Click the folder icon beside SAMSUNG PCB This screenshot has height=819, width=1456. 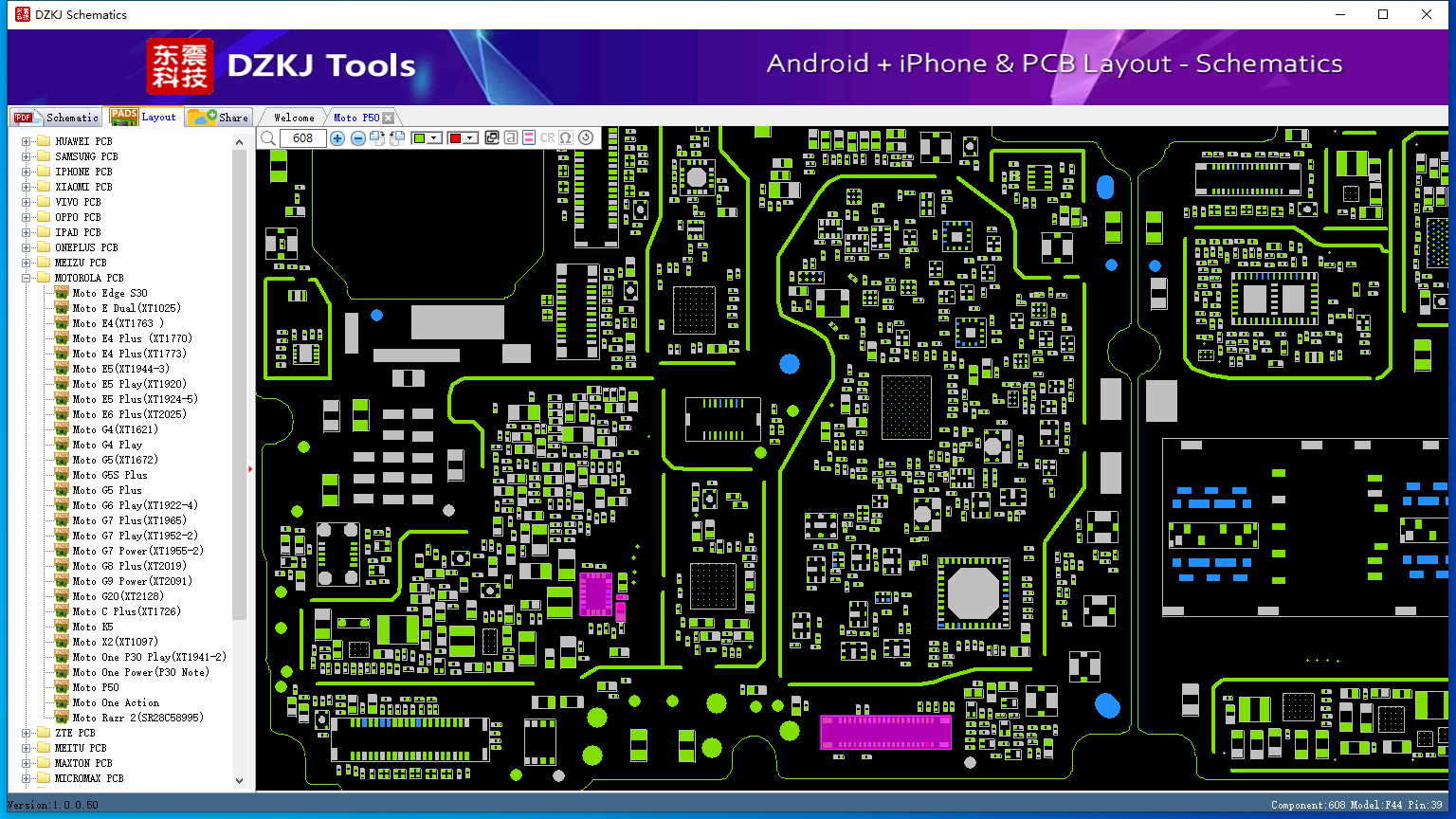(43, 156)
